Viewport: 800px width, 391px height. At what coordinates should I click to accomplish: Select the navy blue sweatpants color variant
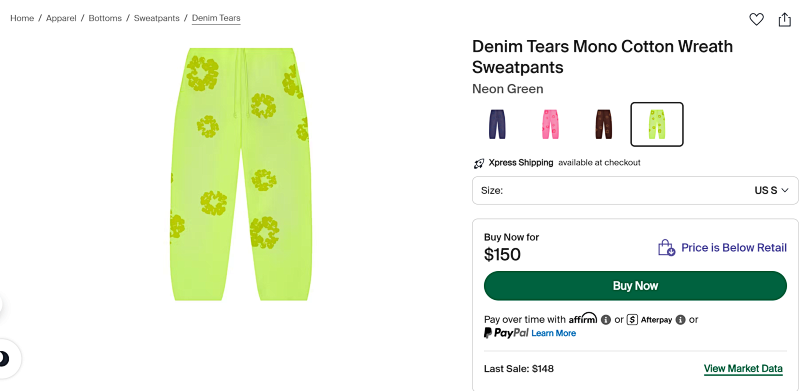tap(497, 124)
